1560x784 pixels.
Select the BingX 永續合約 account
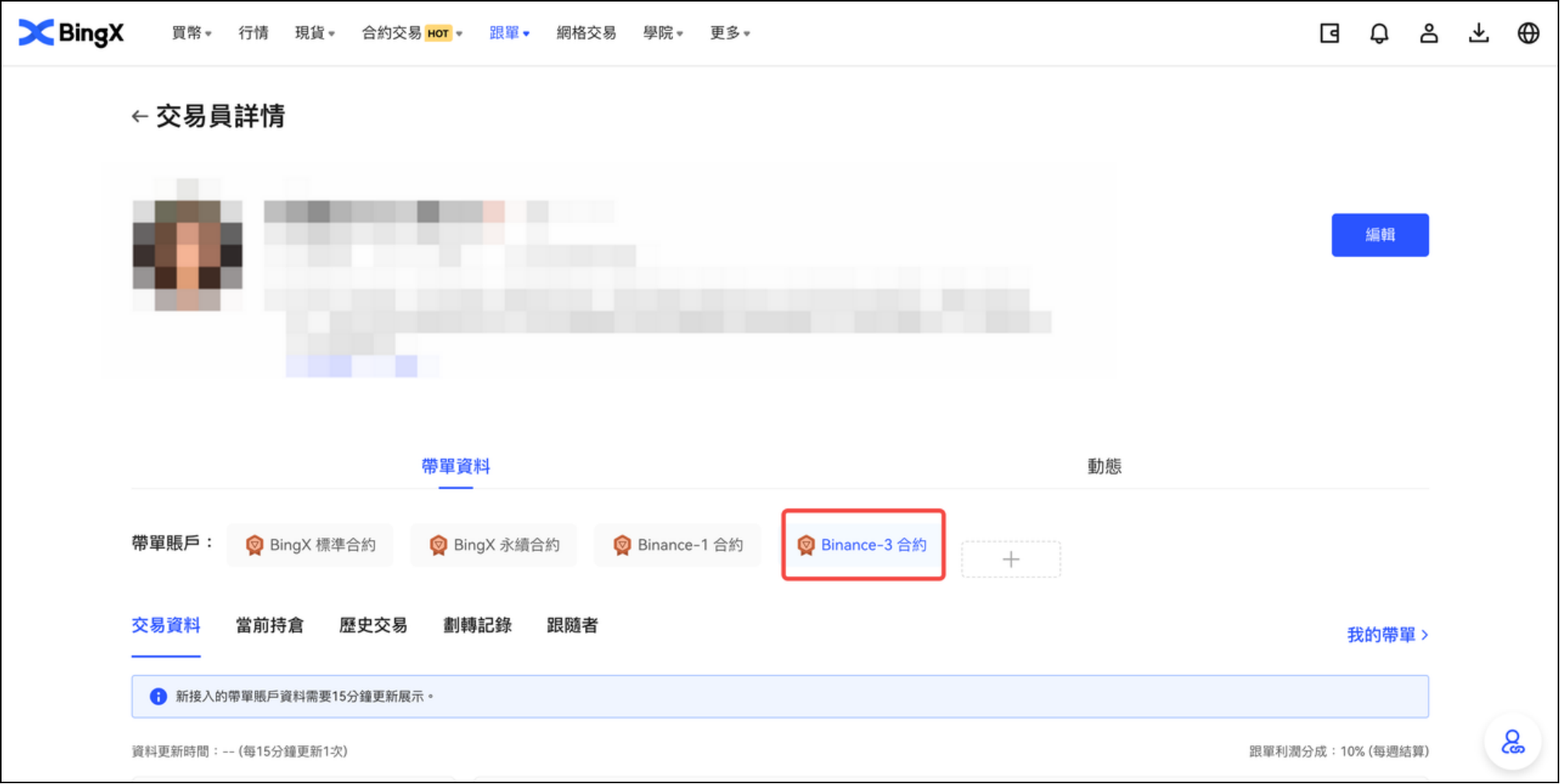coord(494,545)
